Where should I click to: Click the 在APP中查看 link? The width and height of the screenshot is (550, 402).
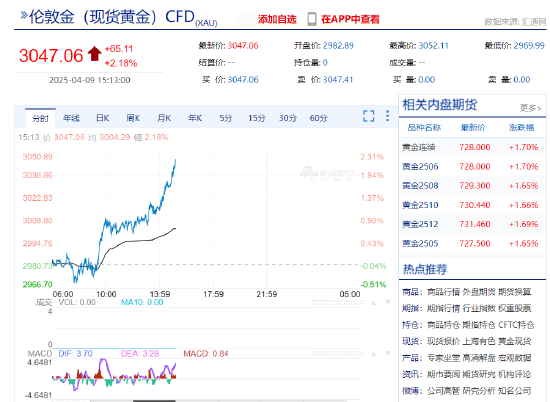(350, 19)
